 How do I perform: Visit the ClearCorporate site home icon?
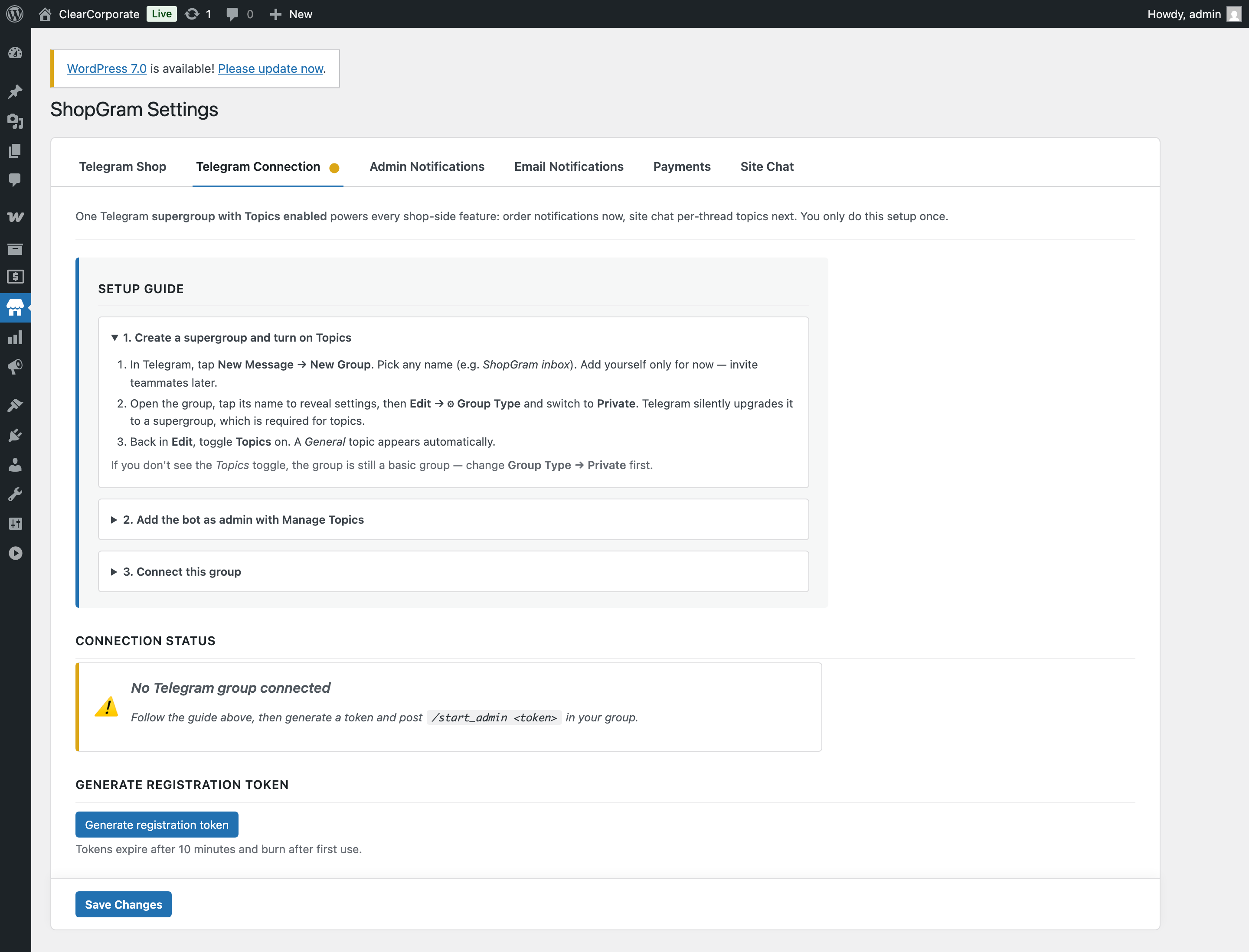(45, 13)
